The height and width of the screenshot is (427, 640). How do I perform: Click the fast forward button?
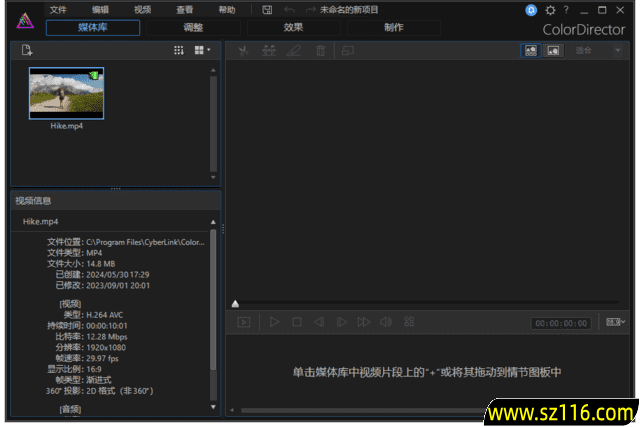click(363, 322)
